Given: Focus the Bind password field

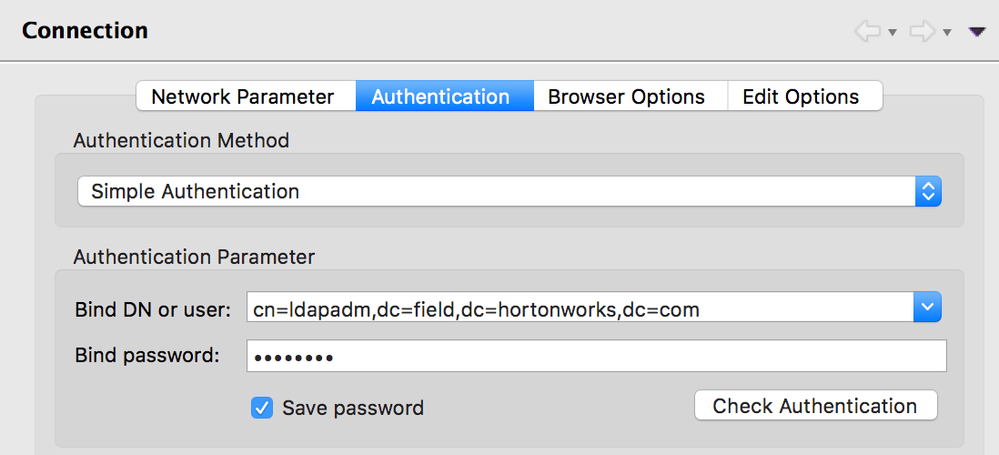Looking at the screenshot, I should 596,356.
